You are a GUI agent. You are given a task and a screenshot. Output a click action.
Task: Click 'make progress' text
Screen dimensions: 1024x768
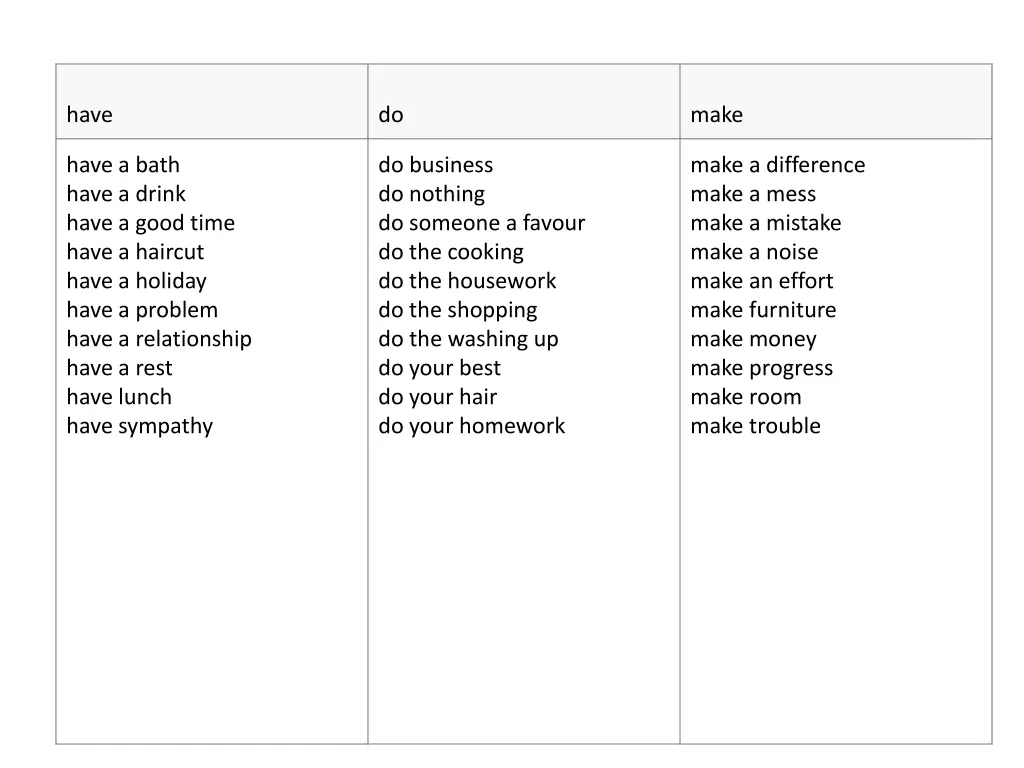click(761, 368)
